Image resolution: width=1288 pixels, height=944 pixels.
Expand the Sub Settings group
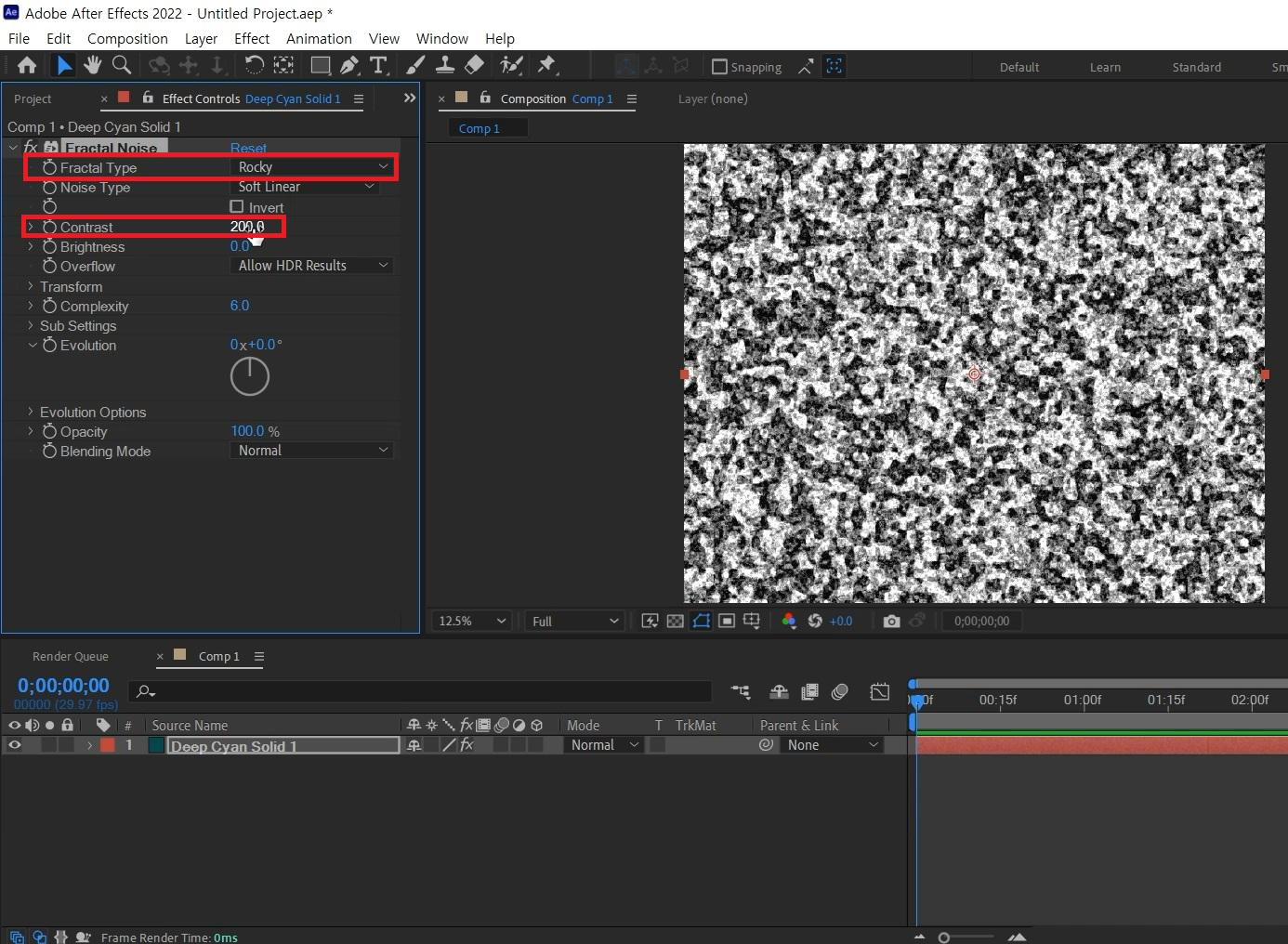click(x=31, y=325)
